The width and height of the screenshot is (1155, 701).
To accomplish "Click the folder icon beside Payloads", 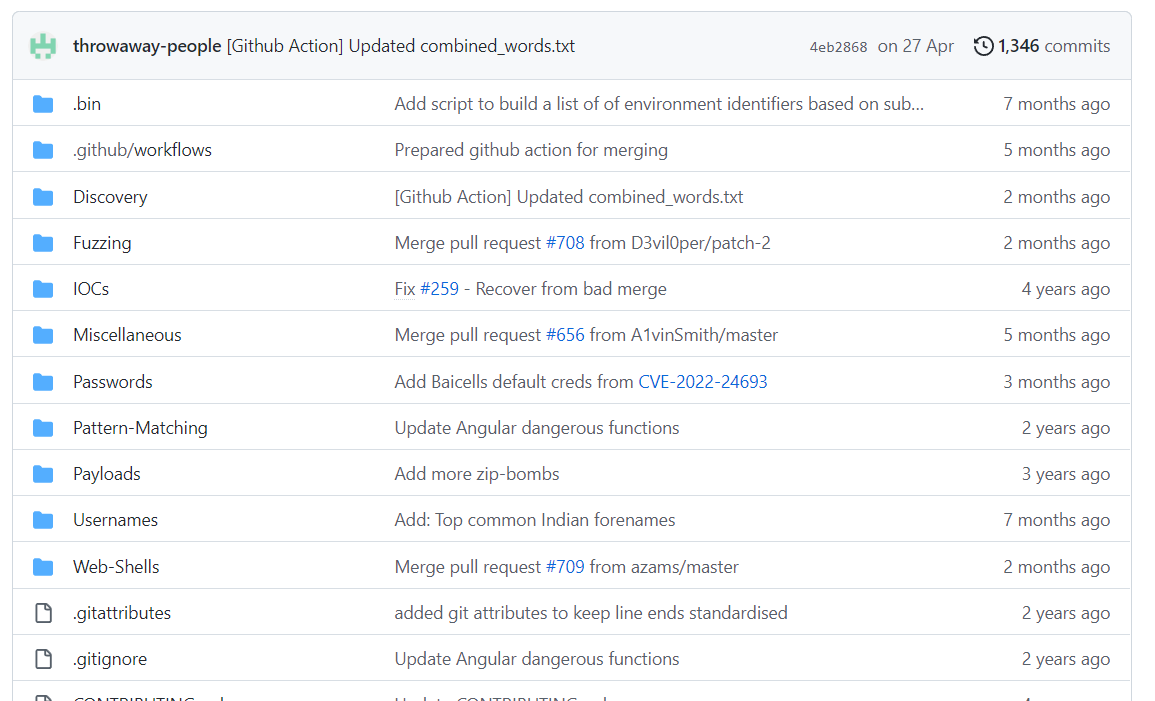I will click(x=43, y=473).
